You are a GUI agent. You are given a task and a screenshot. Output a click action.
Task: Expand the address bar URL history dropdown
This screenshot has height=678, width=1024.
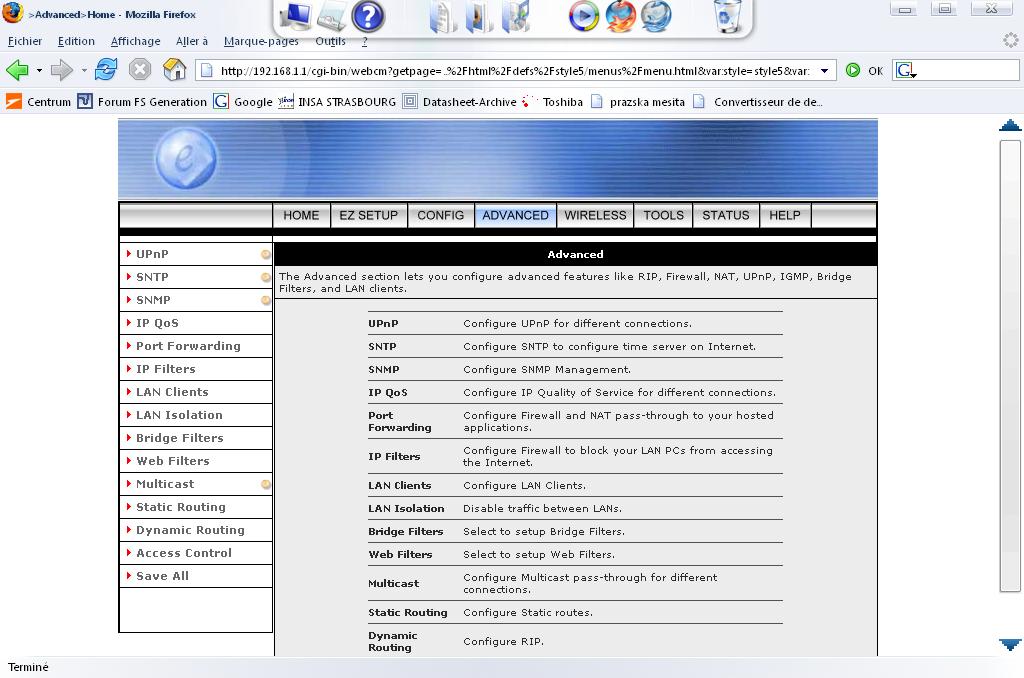coord(825,71)
